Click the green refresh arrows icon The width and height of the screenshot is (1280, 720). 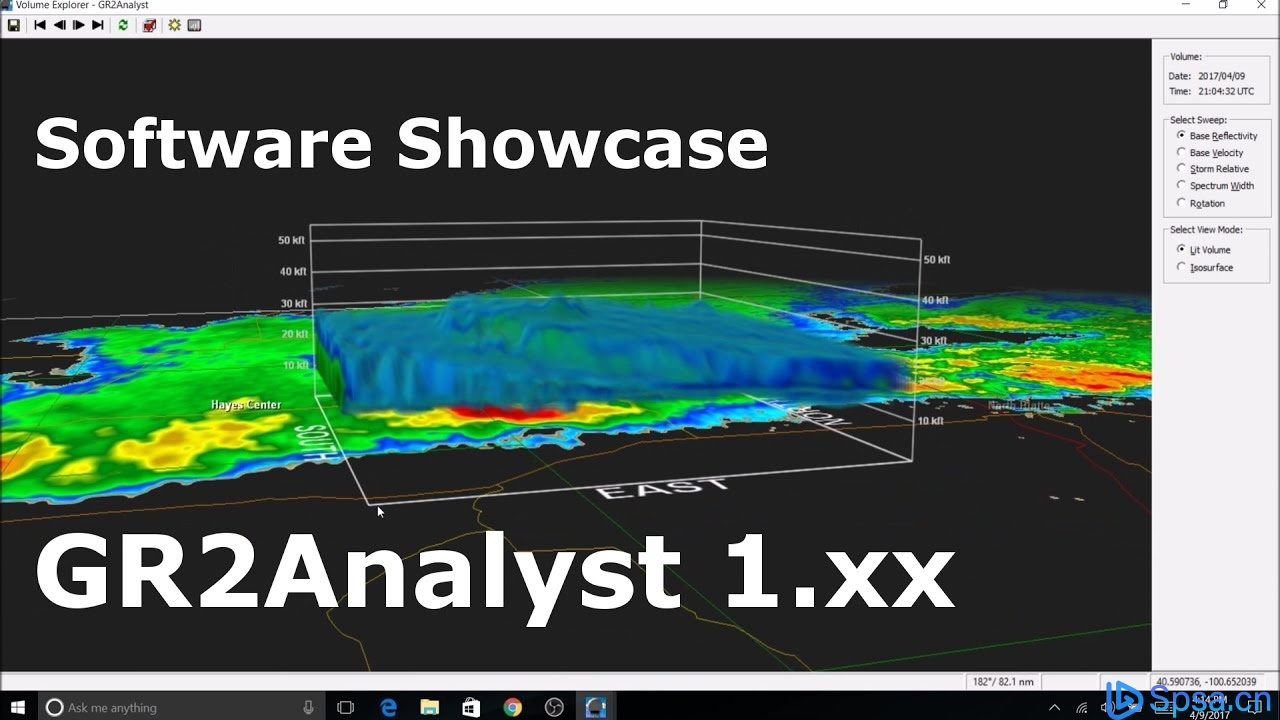coord(123,25)
